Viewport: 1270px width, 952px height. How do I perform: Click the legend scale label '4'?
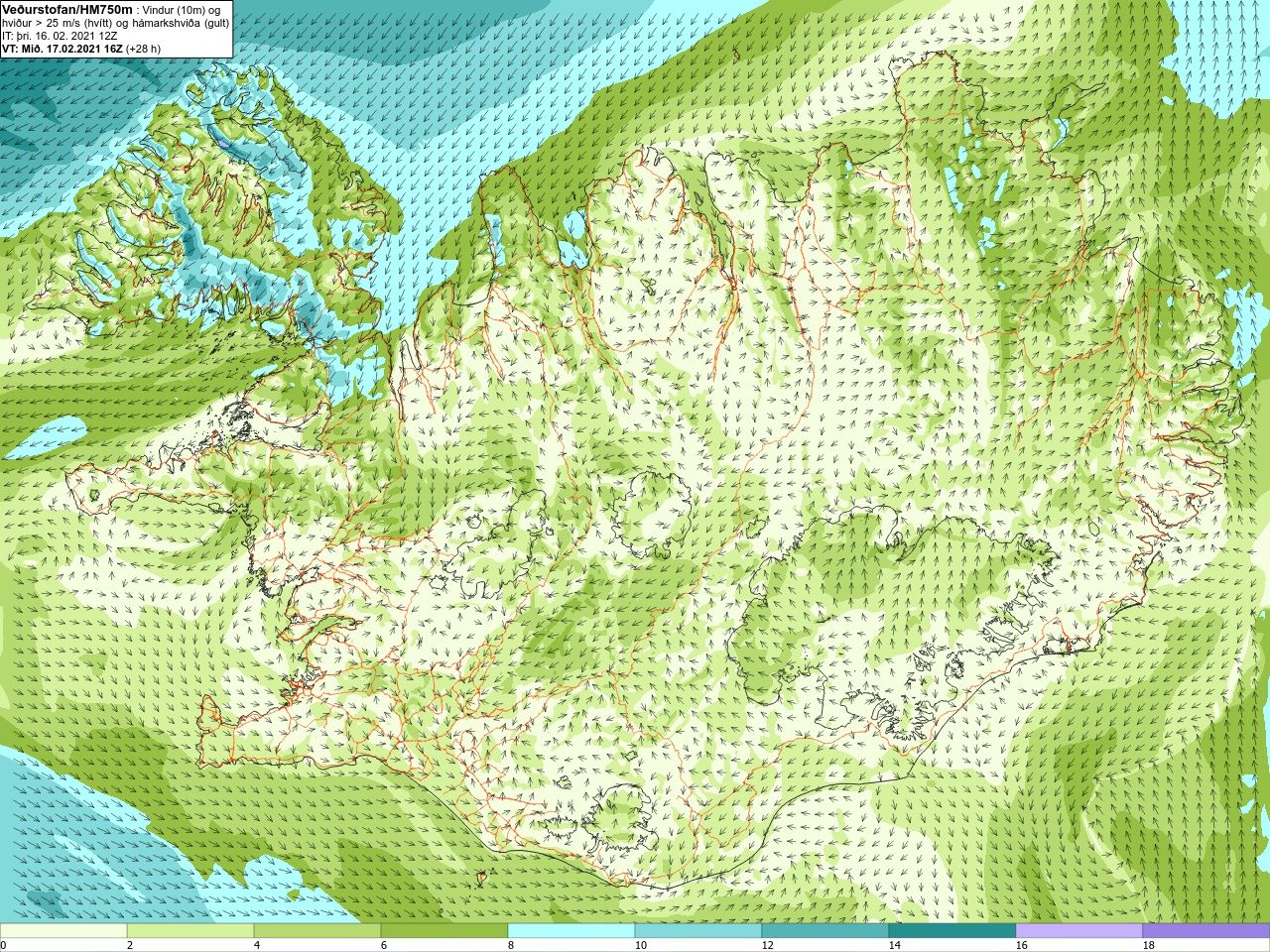tap(257, 945)
